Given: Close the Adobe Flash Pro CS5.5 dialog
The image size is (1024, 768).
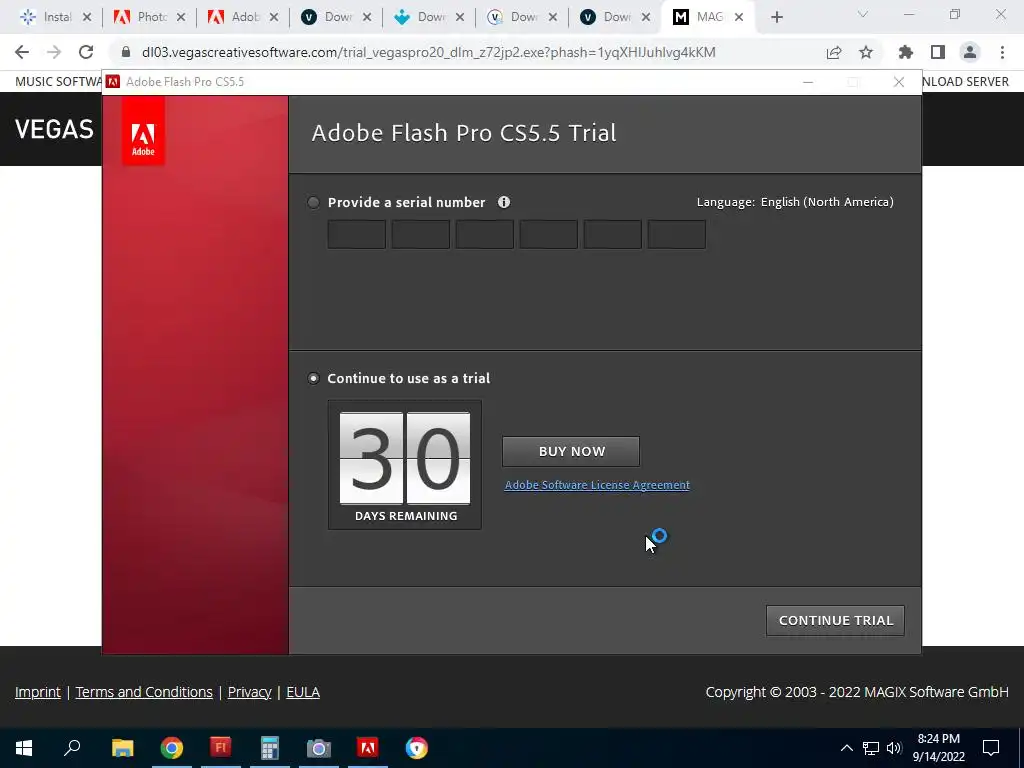Looking at the screenshot, I should click(899, 82).
